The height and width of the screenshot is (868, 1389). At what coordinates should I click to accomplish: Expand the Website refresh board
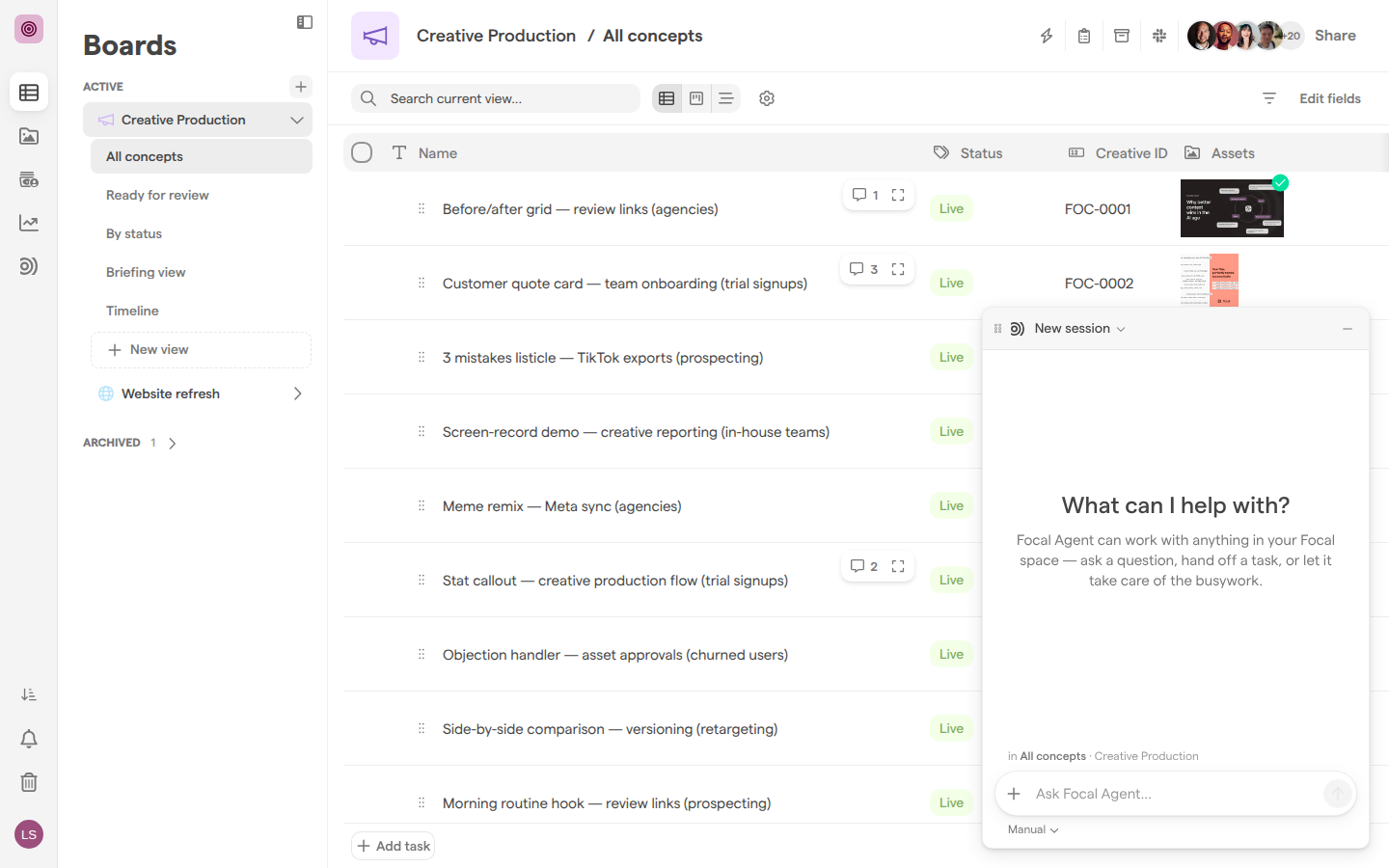297,393
